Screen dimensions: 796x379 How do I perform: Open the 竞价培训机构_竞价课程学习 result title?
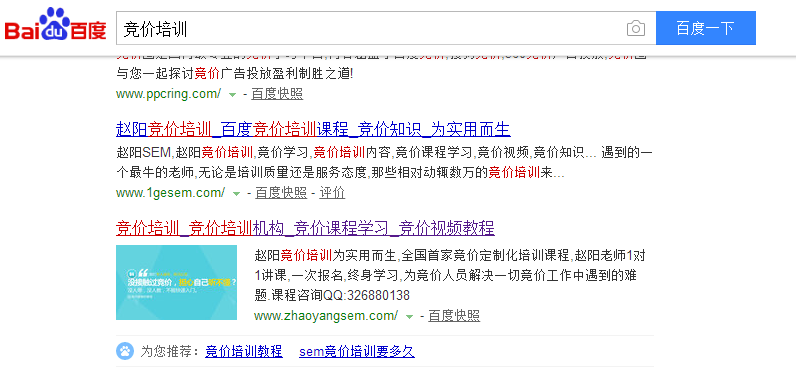(x=305, y=228)
